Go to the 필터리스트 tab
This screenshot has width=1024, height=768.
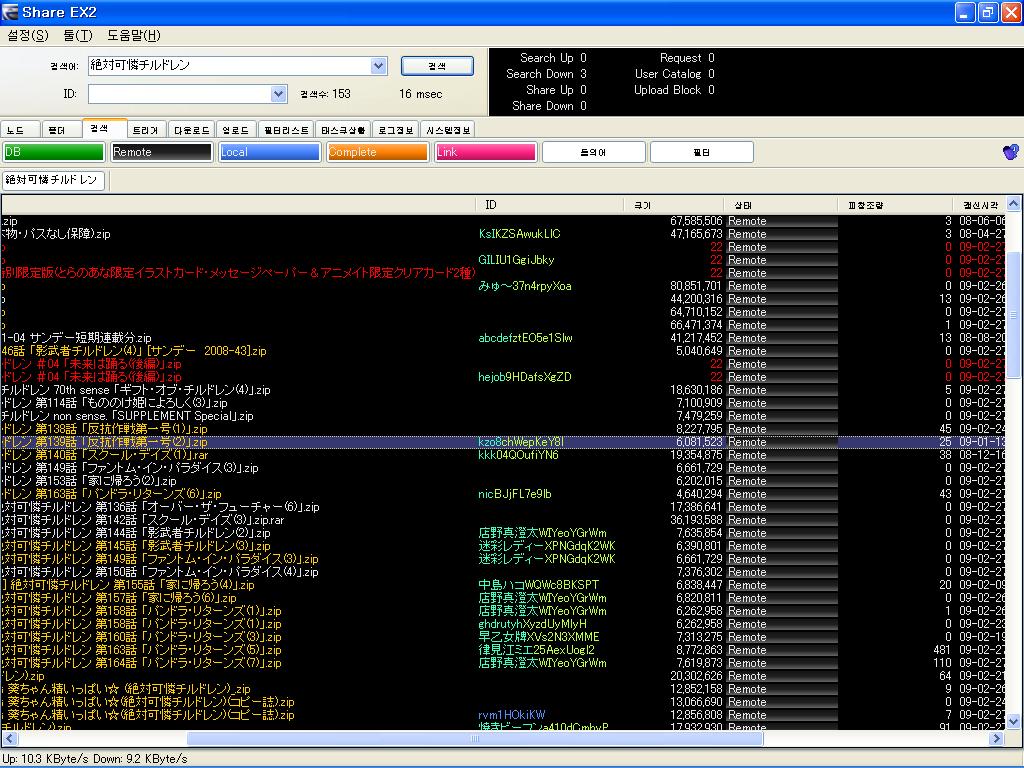[x=286, y=130]
